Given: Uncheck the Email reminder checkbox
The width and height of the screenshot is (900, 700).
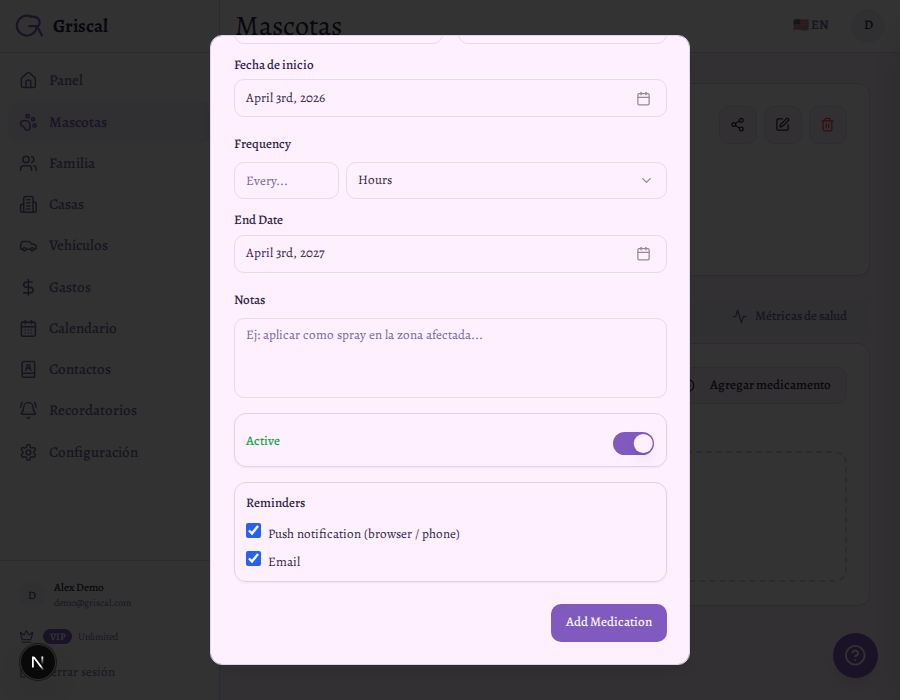Looking at the screenshot, I should pyautogui.click(x=254, y=559).
